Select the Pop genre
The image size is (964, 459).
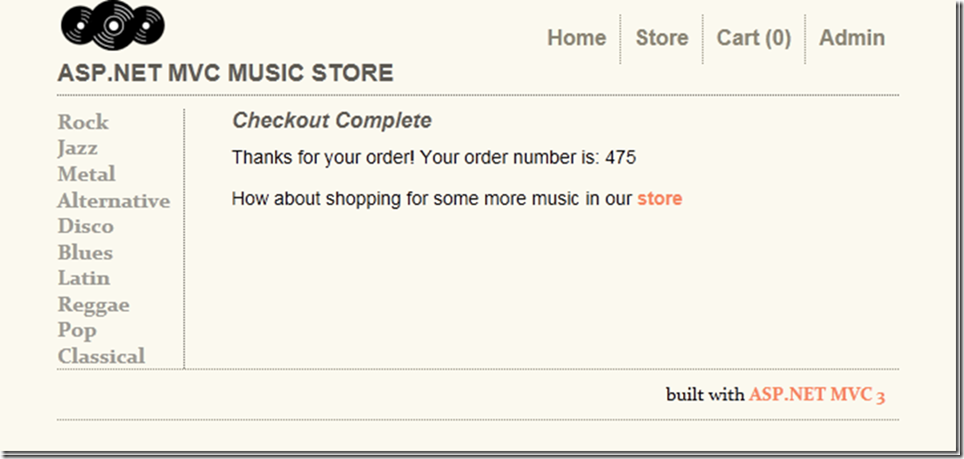click(77, 331)
